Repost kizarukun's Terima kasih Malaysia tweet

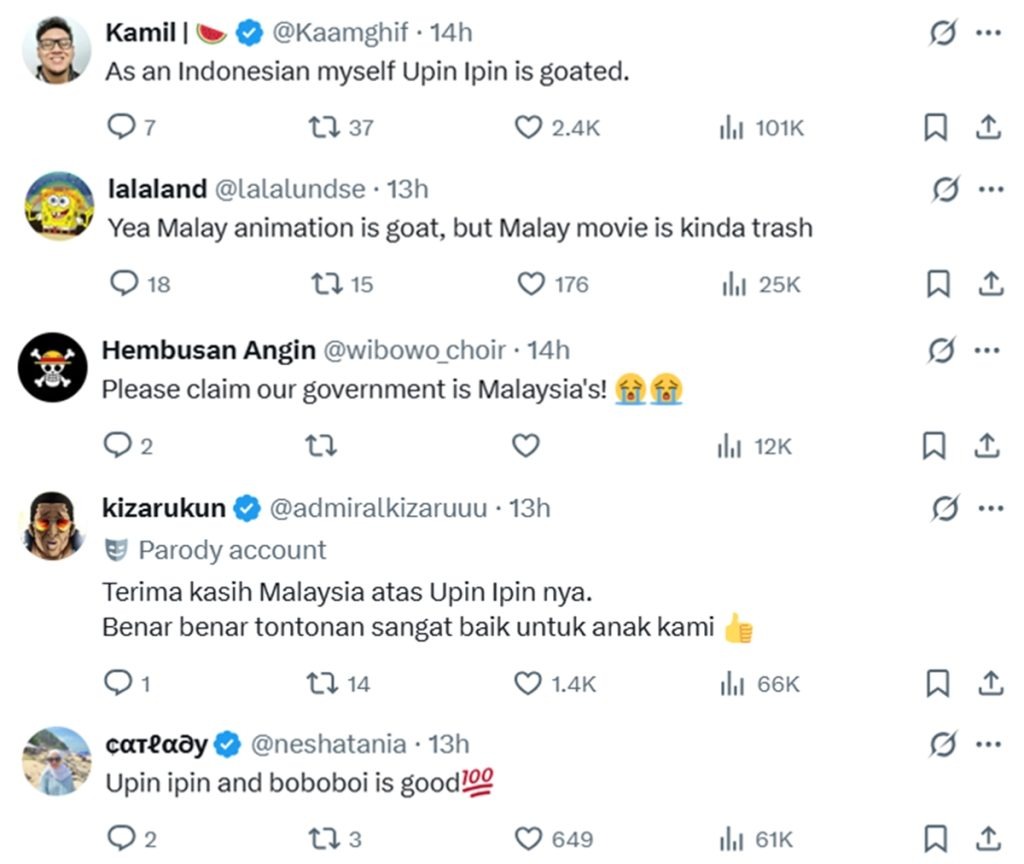coord(320,683)
